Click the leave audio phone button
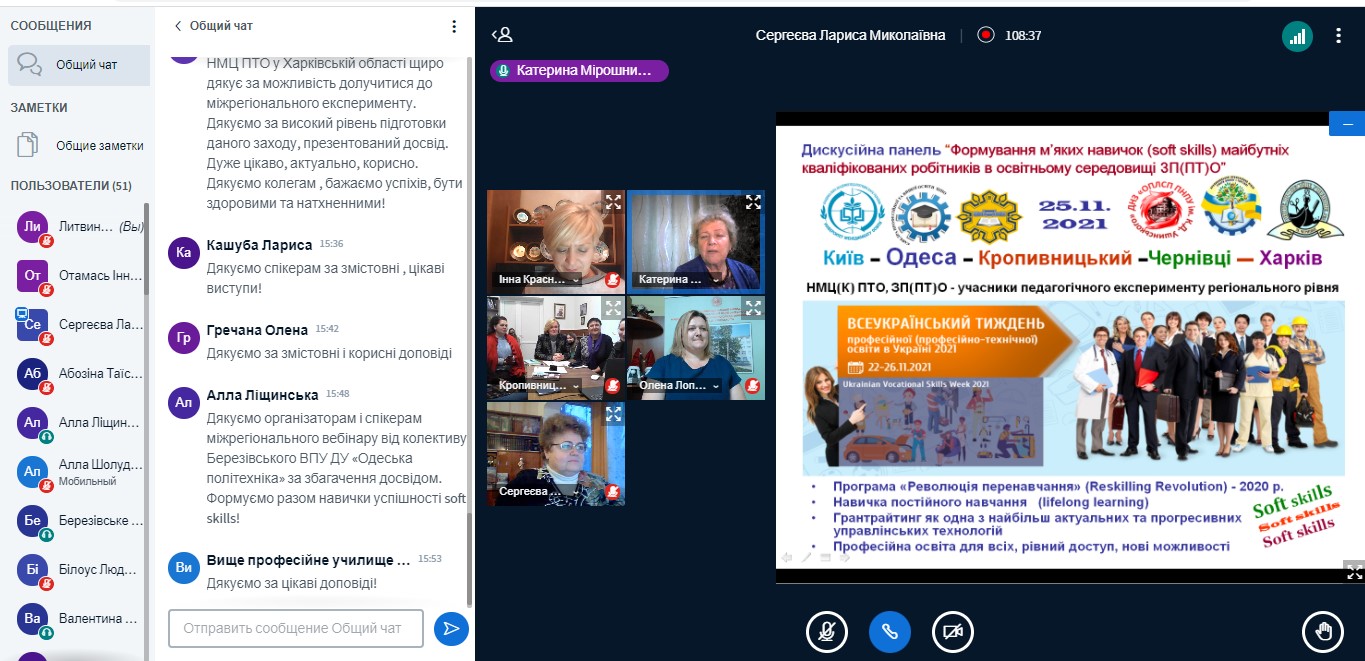Image resolution: width=1365 pixels, height=661 pixels. 889,631
